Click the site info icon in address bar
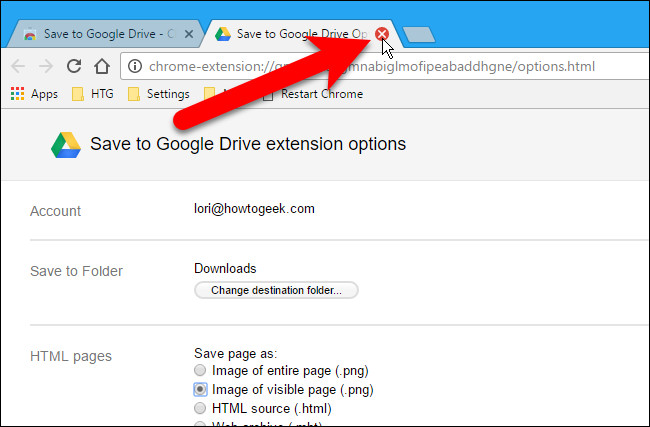Image resolution: width=650 pixels, height=427 pixels. 135,66
